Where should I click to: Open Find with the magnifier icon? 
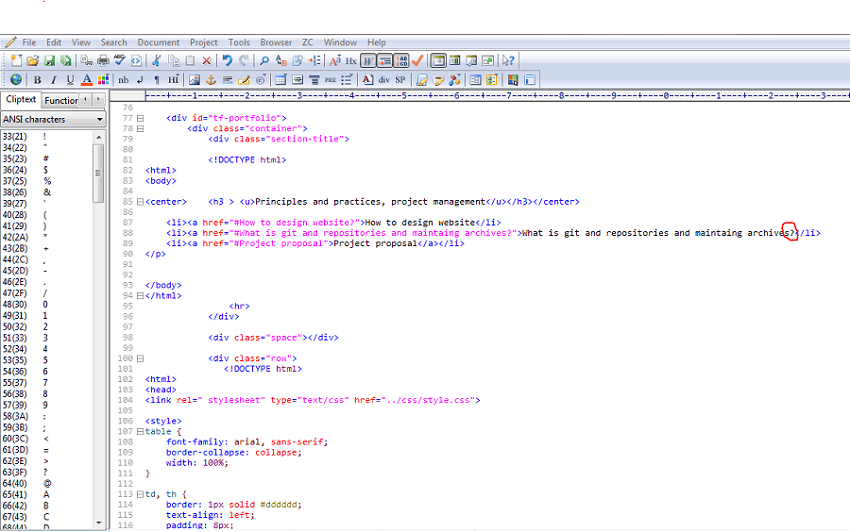[265, 61]
